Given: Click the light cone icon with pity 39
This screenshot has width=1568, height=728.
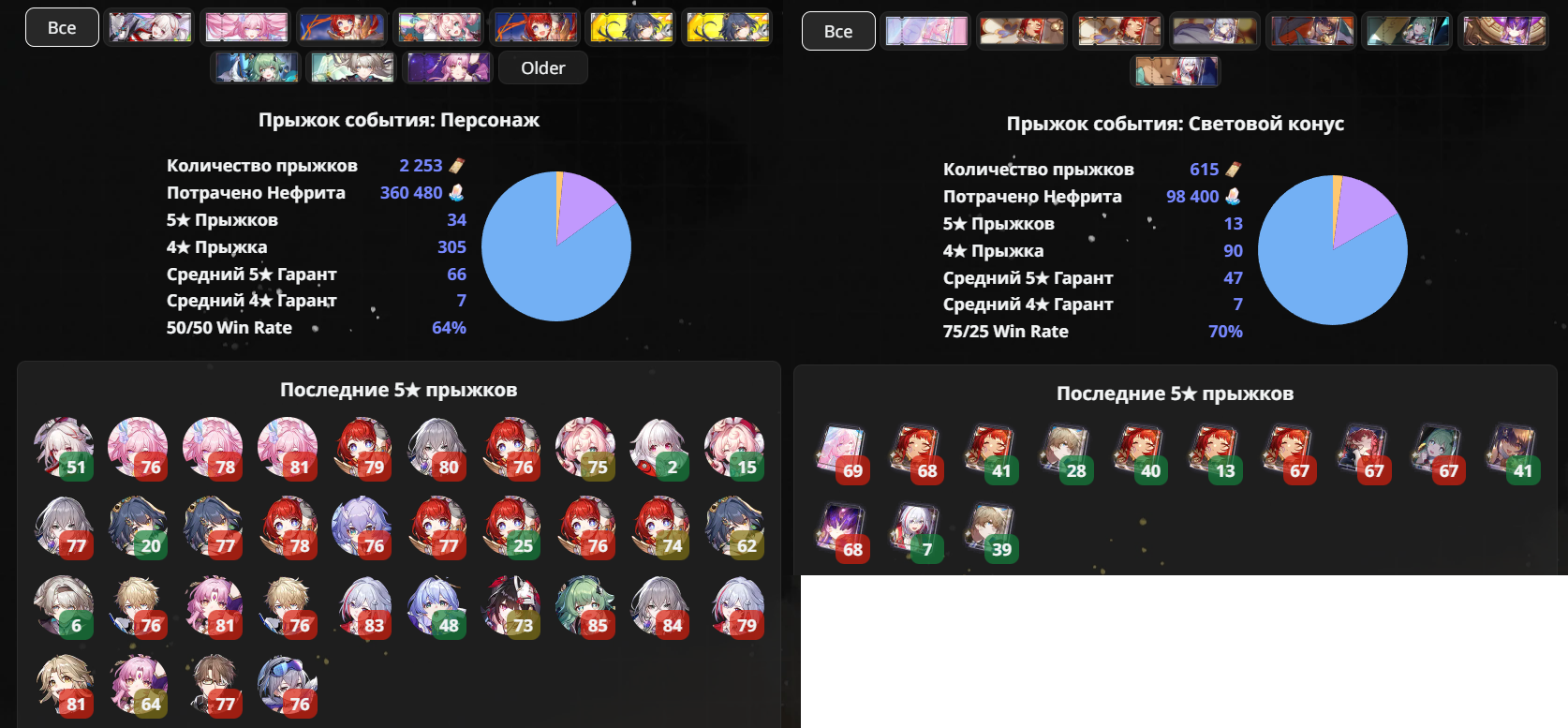Looking at the screenshot, I should coord(991,532).
